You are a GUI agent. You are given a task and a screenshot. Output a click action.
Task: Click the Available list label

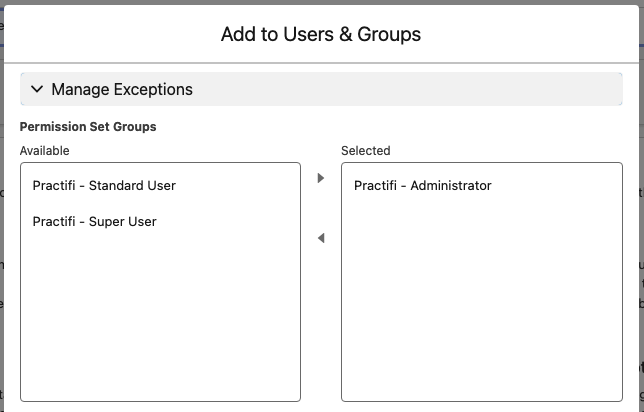pos(44,151)
